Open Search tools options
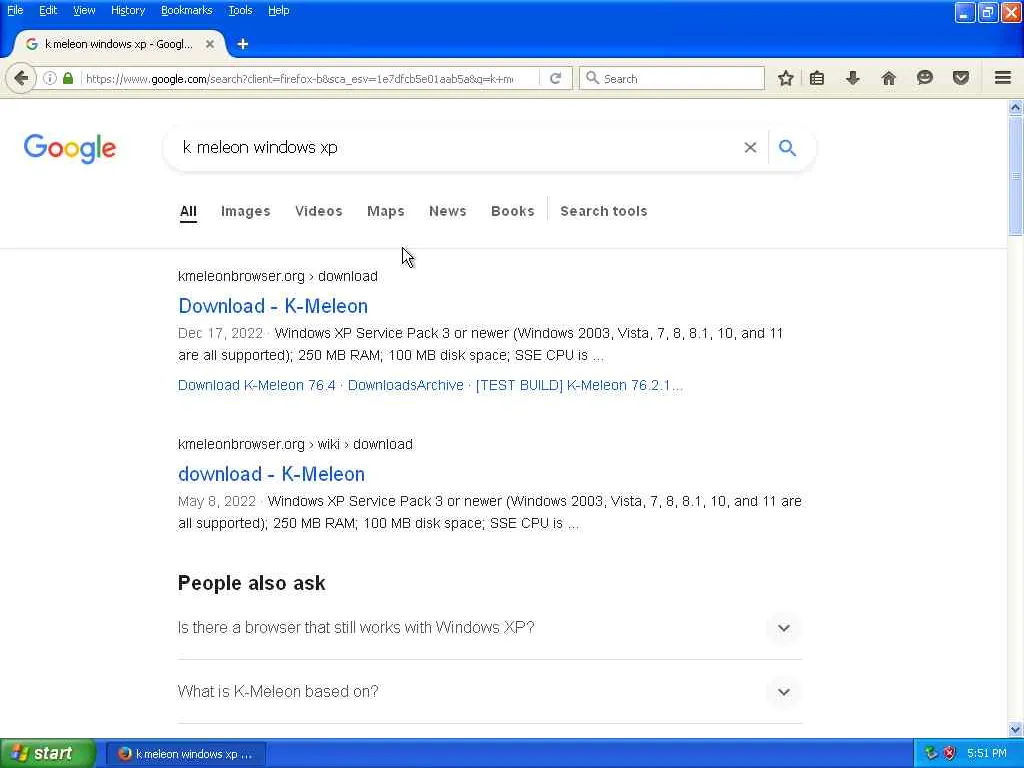This screenshot has height=768, width=1024. coord(603,211)
